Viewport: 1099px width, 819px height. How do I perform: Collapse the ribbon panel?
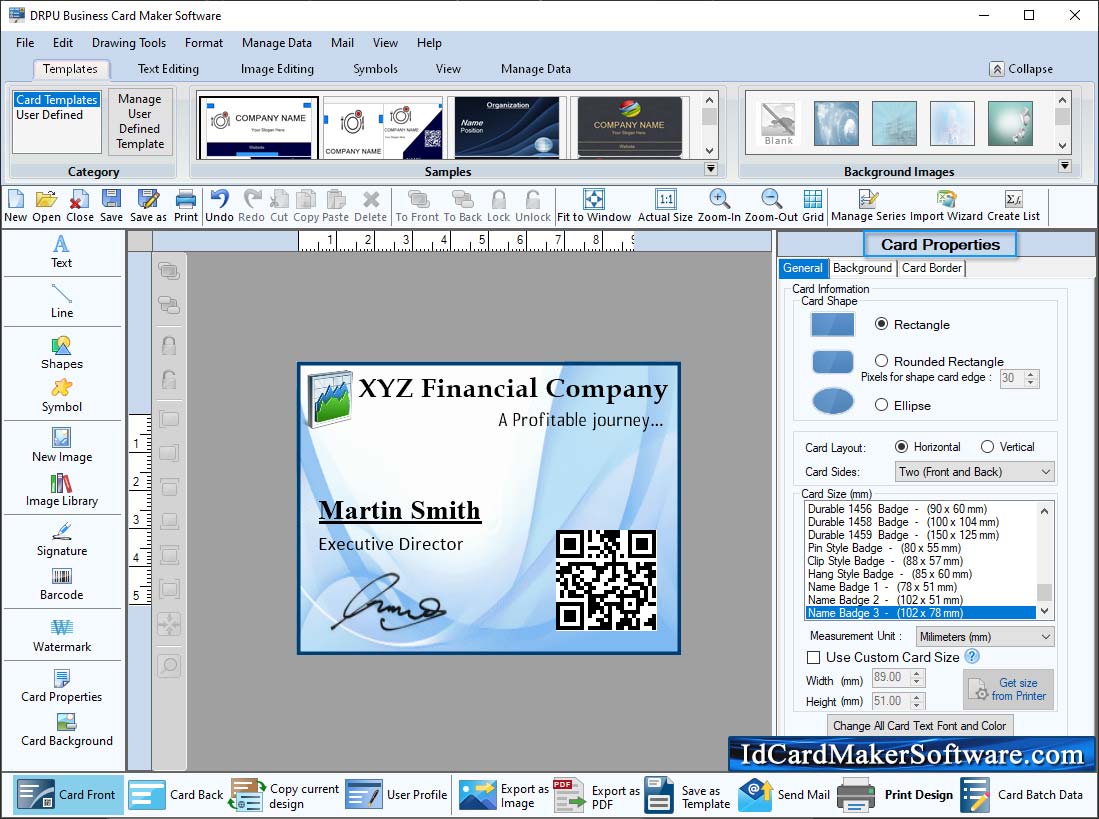click(x=1021, y=69)
